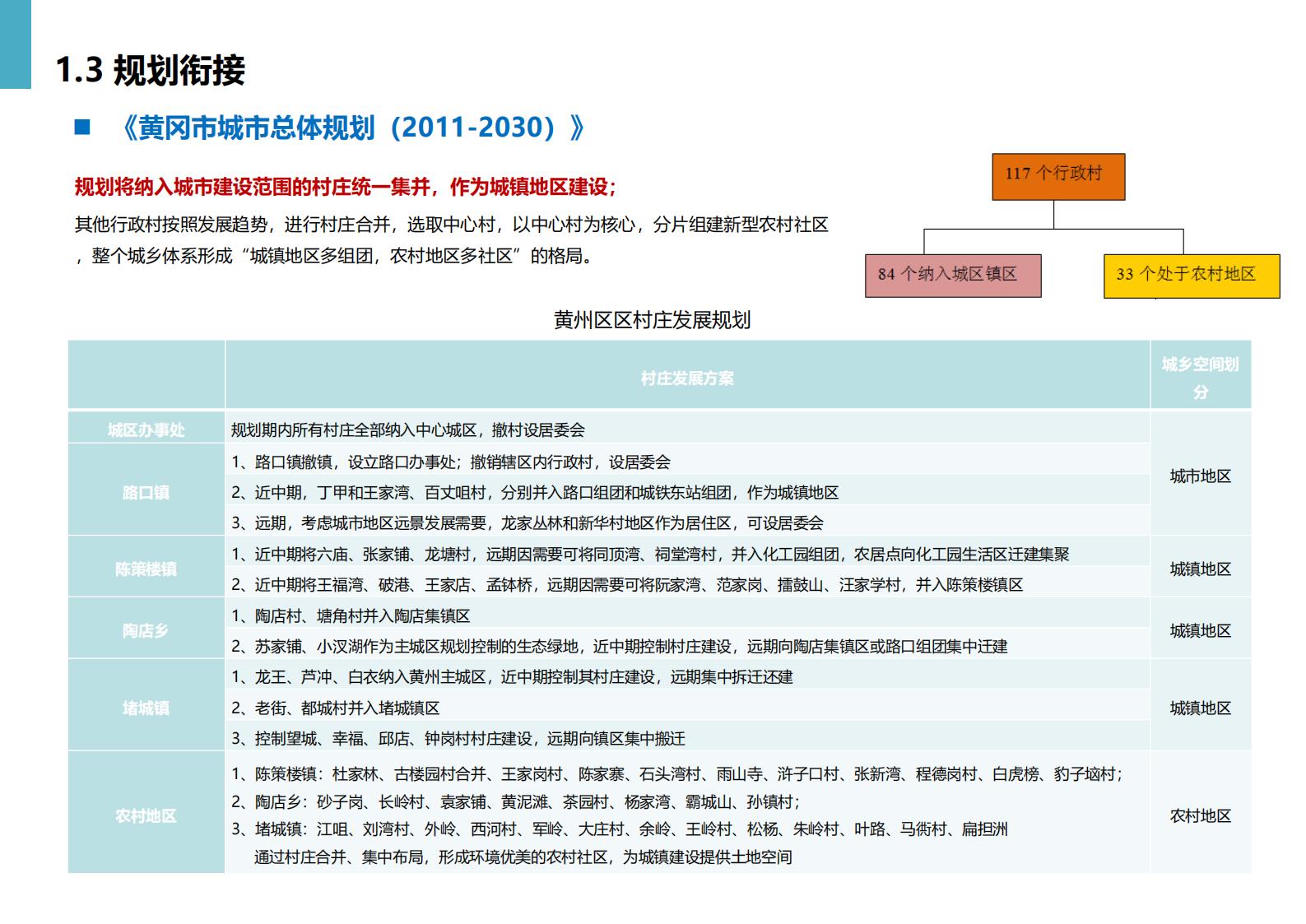1306x924 pixels.
Task: Click the line '3、远期，考虑城市地区远景发展需要'
Action: click(x=528, y=523)
